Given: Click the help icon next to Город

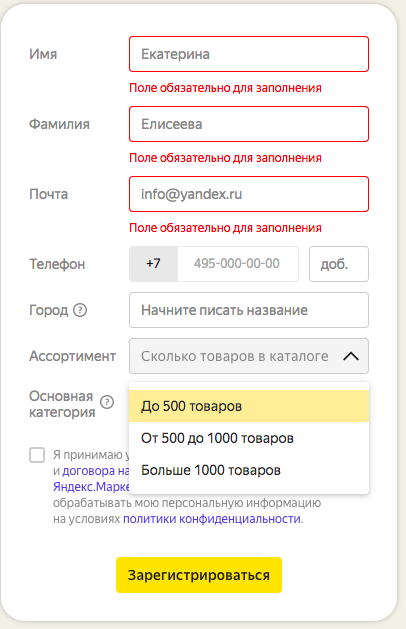Looking at the screenshot, I should click(80, 310).
